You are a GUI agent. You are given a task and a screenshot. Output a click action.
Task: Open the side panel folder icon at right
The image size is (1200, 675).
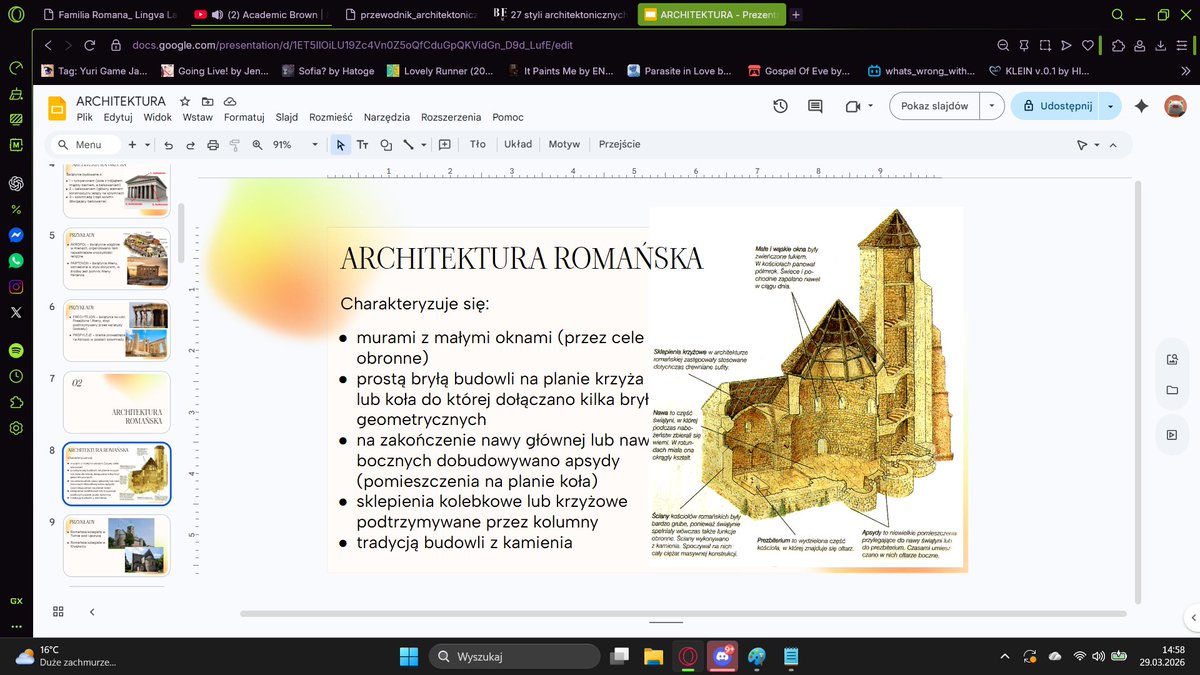click(1171, 390)
